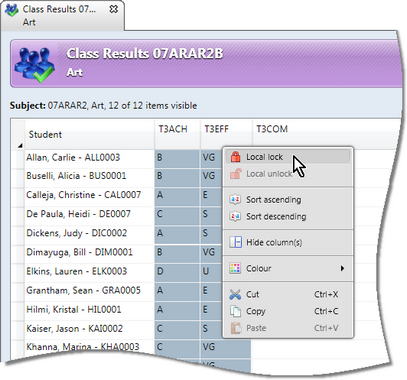The image size is (407, 380).
Task: Click T3ACH grade cell for Elkins, Lauren
Action: coord(177,271)
